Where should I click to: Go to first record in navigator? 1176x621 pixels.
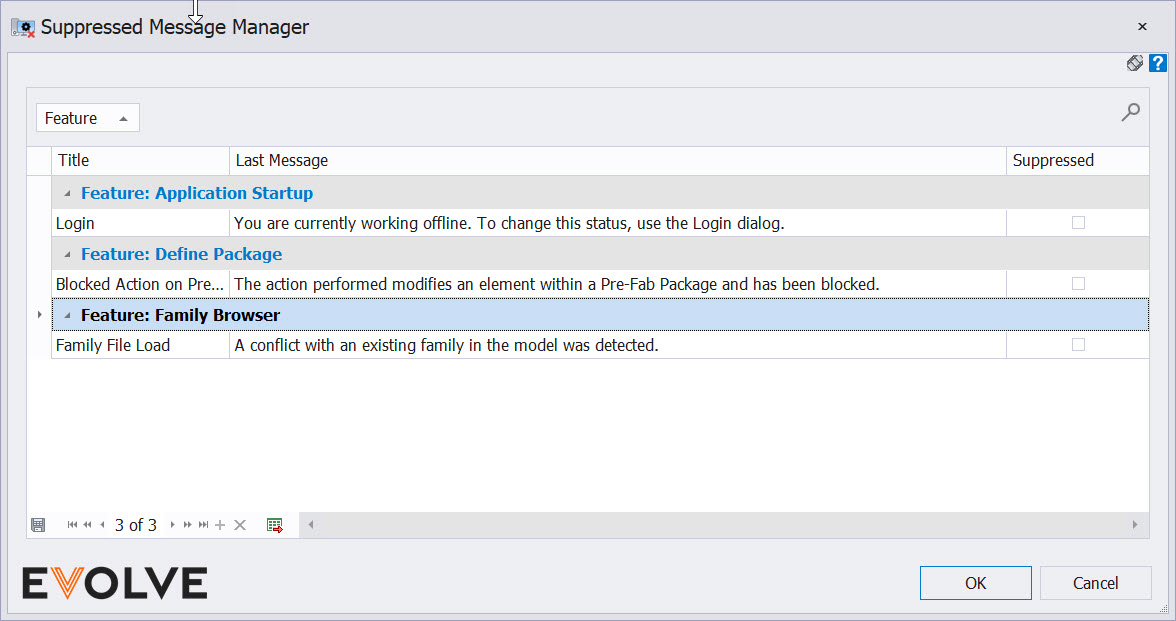pyautogui.click(x=72, y=525)
